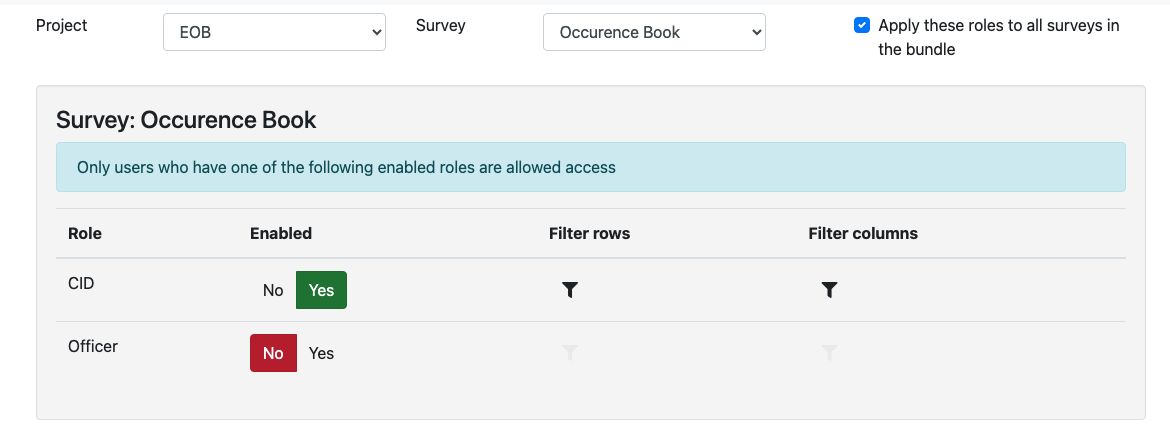Select No to disable the CID role
Image resolution: width=1170 pixels, height=437 pixels.
coord(273,290)
